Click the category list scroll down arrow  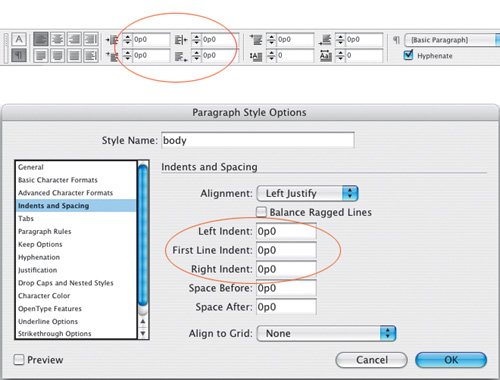[143, 333]
